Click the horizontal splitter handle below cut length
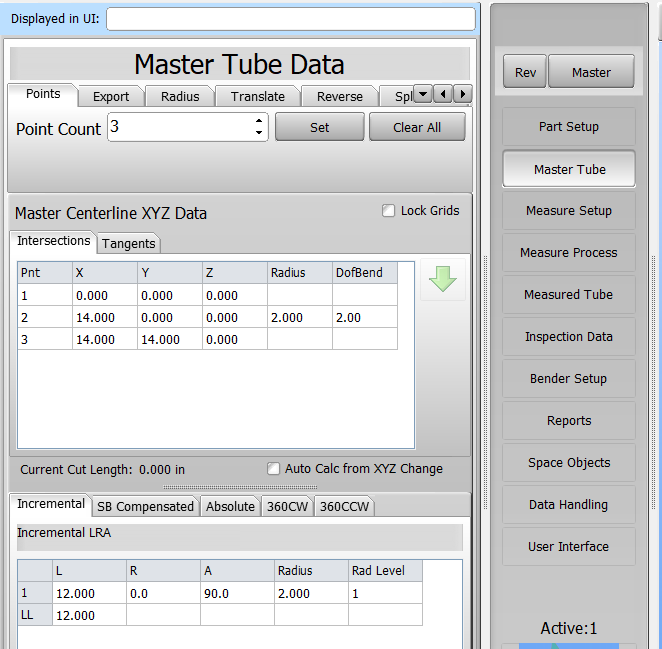 pyautogui.click(x=240, y=487)
